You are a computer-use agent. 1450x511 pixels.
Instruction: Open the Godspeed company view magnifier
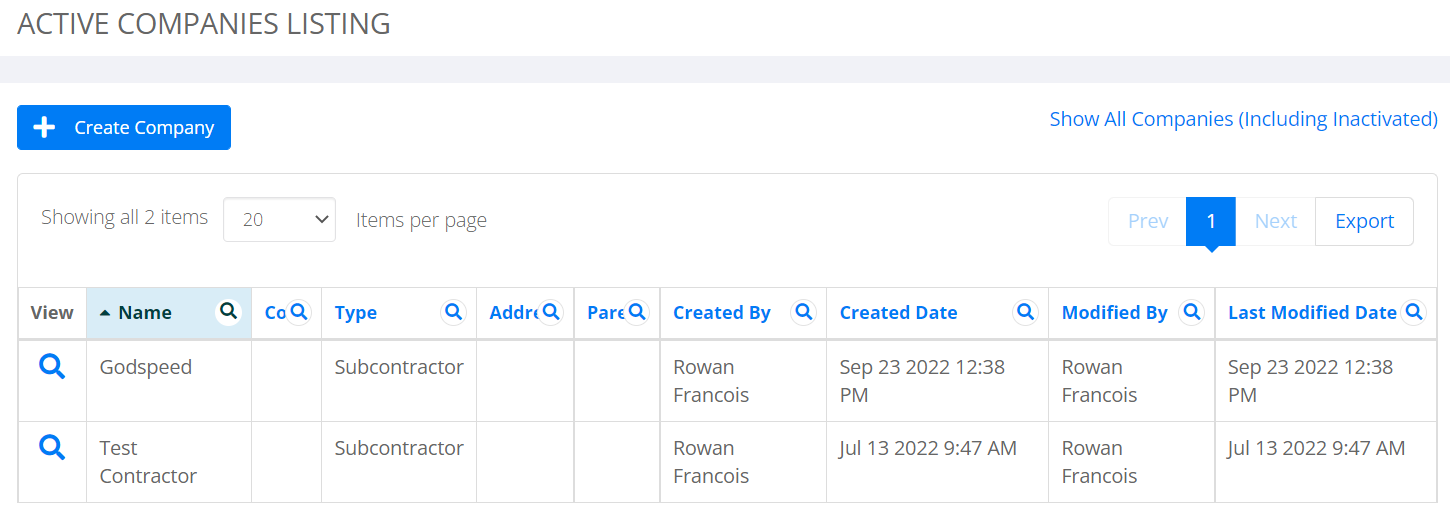click(x=52, y=367)
